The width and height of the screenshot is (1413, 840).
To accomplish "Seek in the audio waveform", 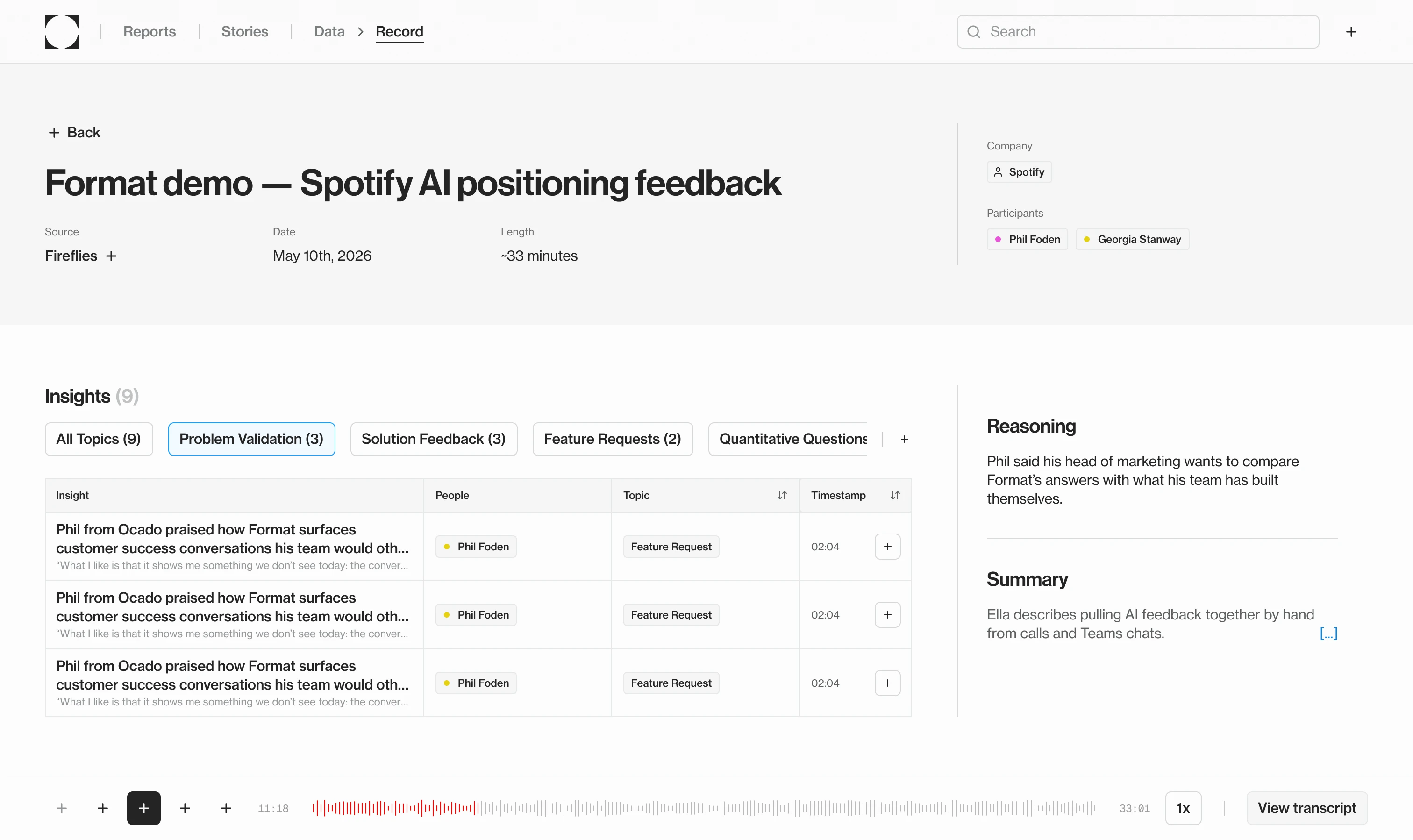I will click(704, 808).
